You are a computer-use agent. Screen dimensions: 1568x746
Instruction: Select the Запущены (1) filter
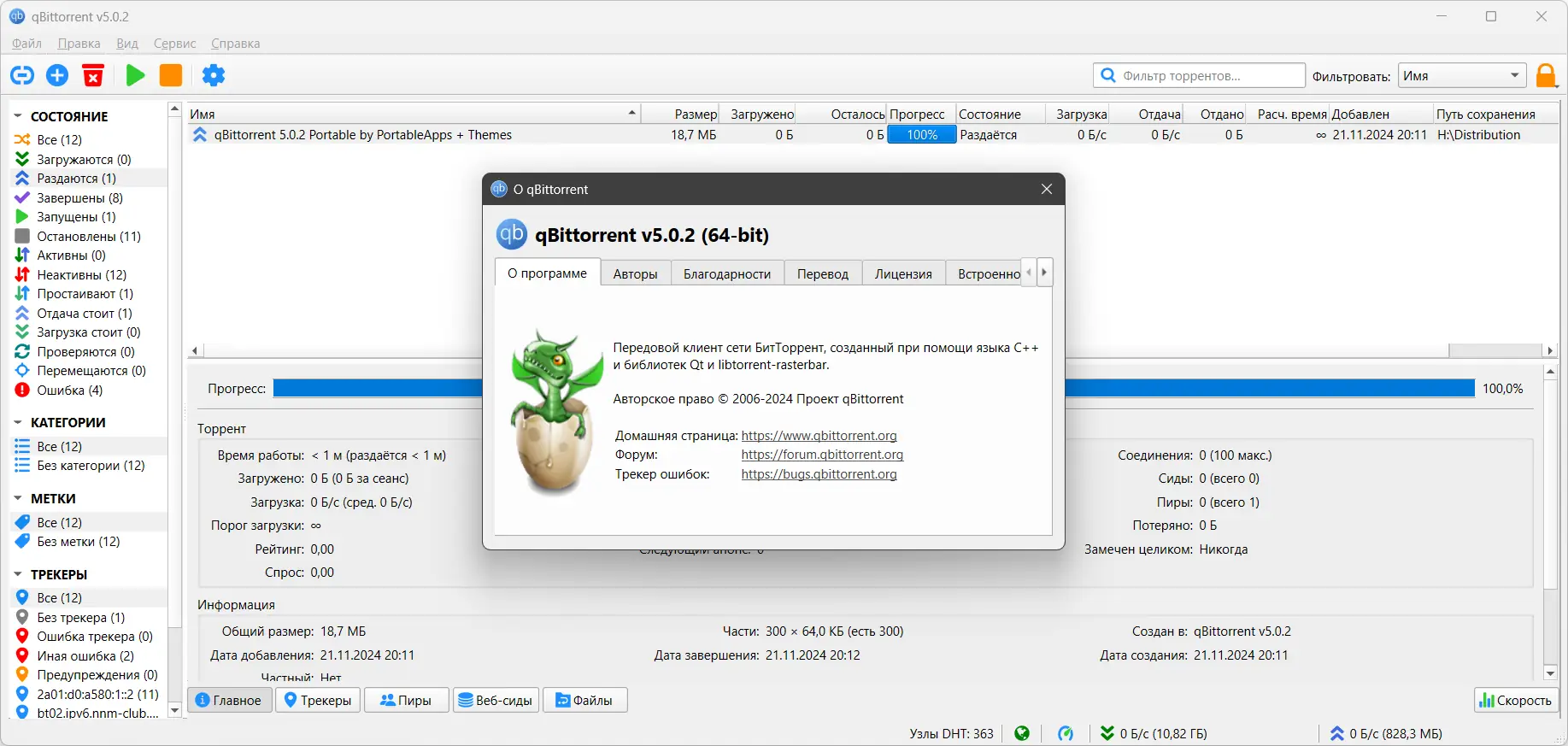pos(76,216)
